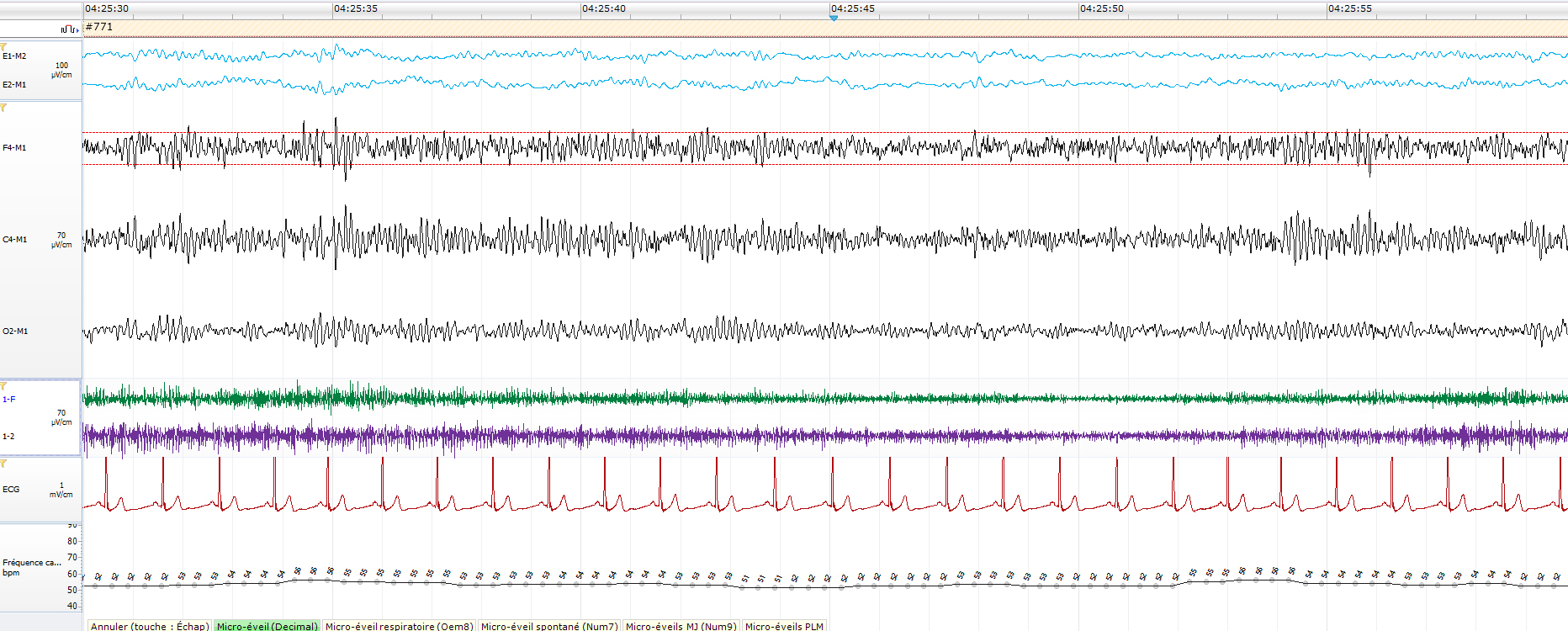Viewport: 1568px width, 631px height.
Task: Click the 1 mV/cm scale of ECG channel
Action: coord(61,490)
